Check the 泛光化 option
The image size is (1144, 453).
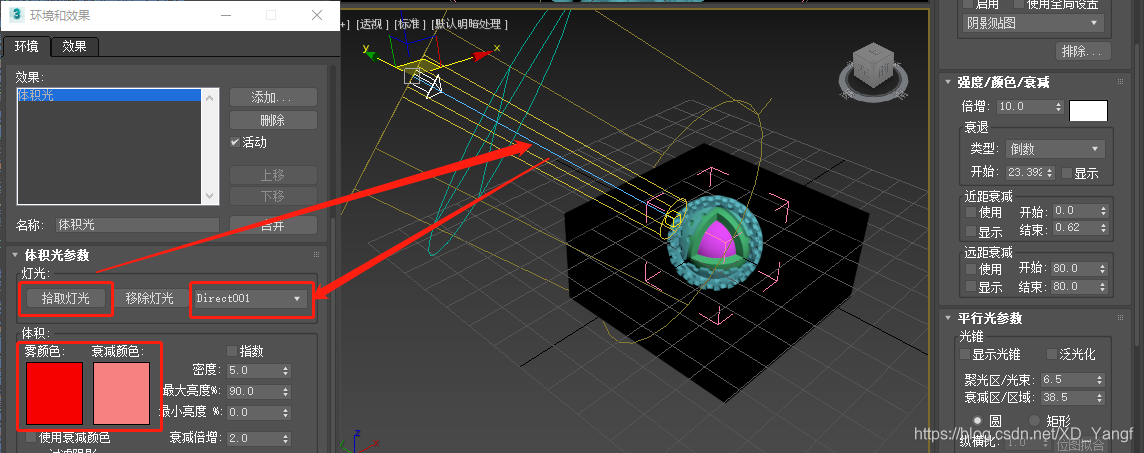[x=1052, y=355]
